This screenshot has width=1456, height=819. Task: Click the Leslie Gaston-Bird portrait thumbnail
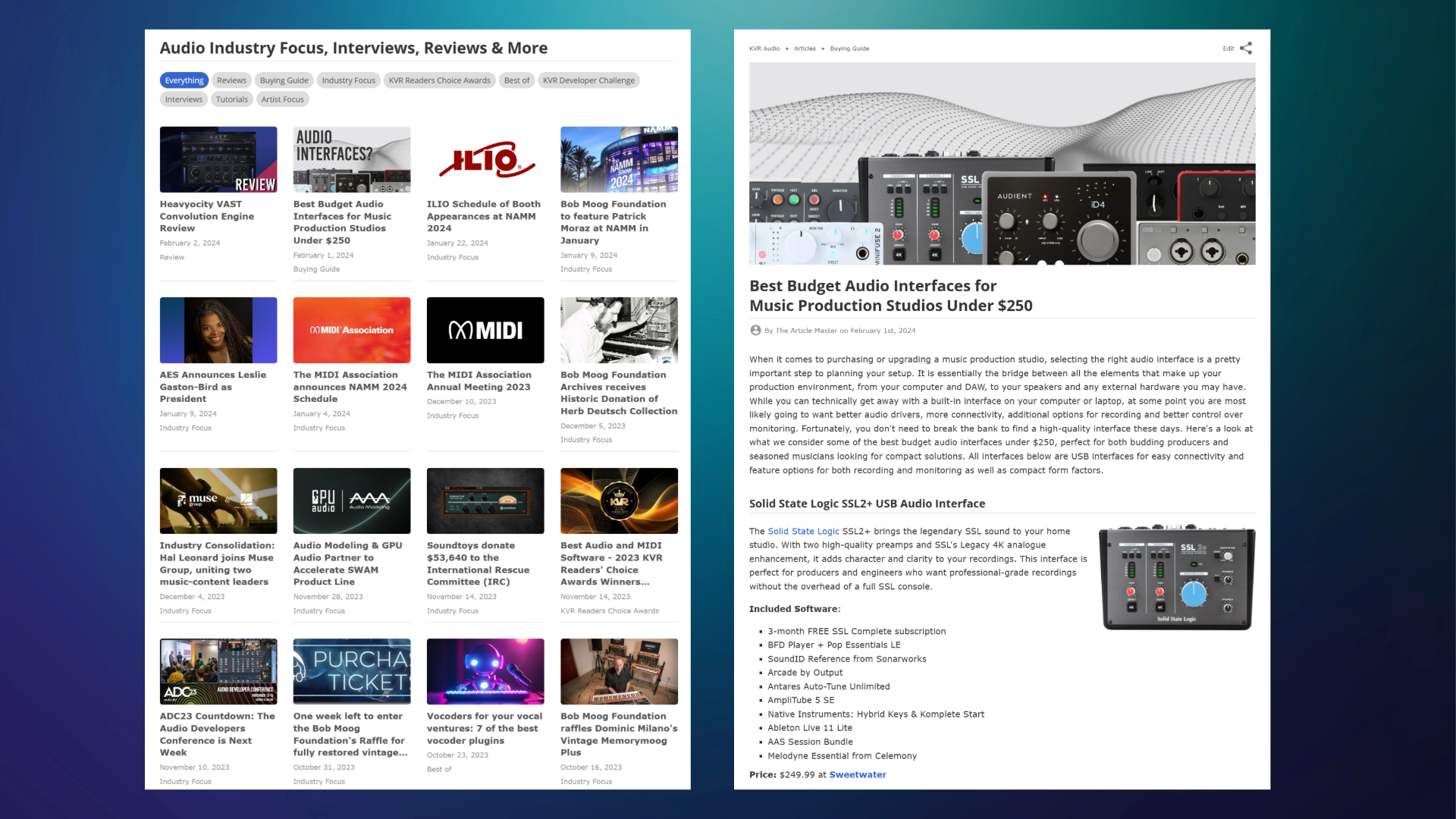[218, 330]
